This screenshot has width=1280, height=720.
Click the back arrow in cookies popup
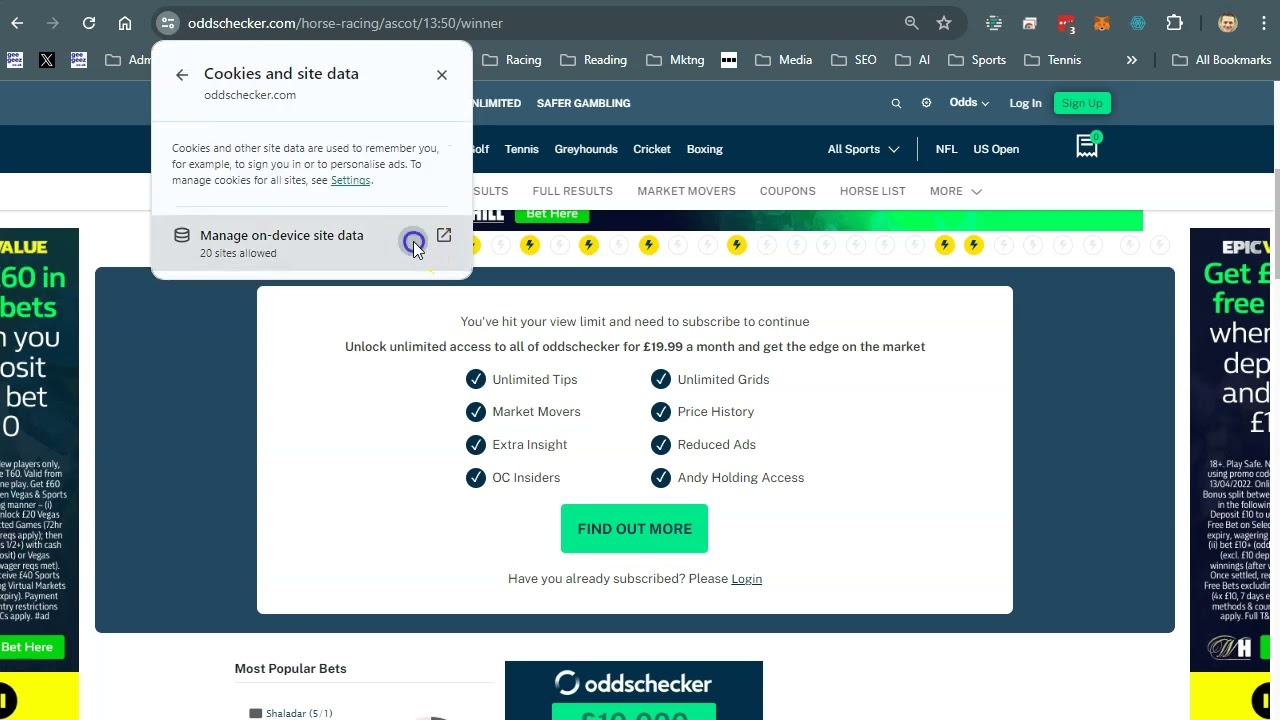[182, 75]
